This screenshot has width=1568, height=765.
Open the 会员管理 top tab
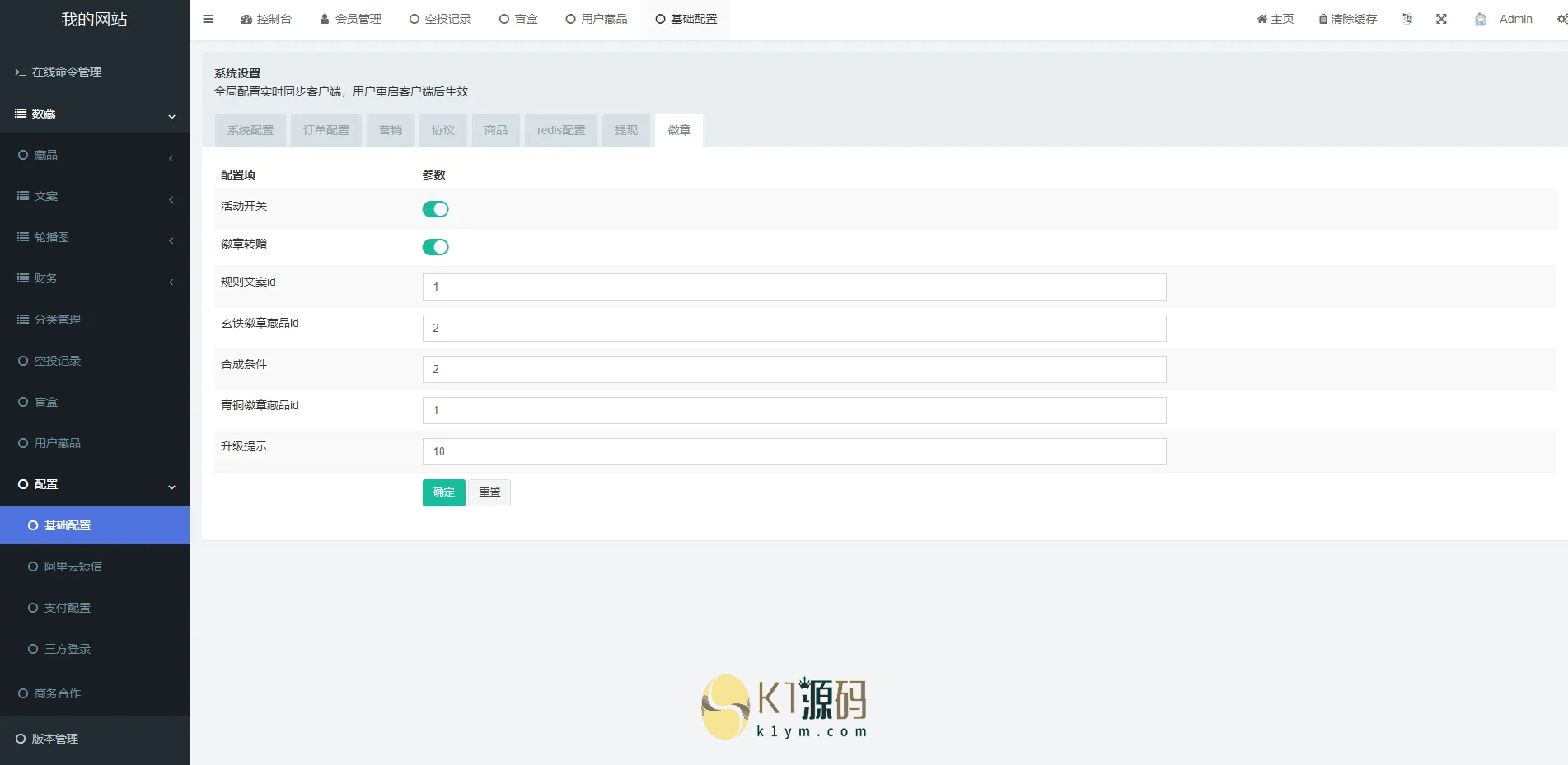tap(350, 19)
